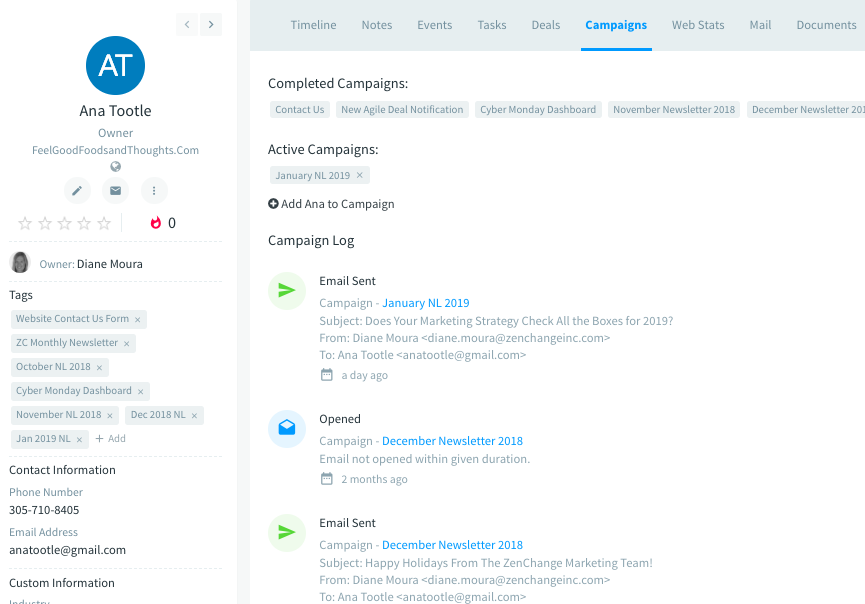Click the blue Opened envelope icon
865x604 pixels.
pyautogui.click(x=287, y=429)
